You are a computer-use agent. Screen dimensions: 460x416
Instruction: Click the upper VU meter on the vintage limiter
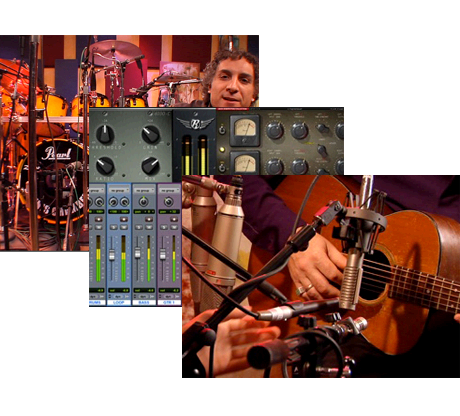pos(244,130)
